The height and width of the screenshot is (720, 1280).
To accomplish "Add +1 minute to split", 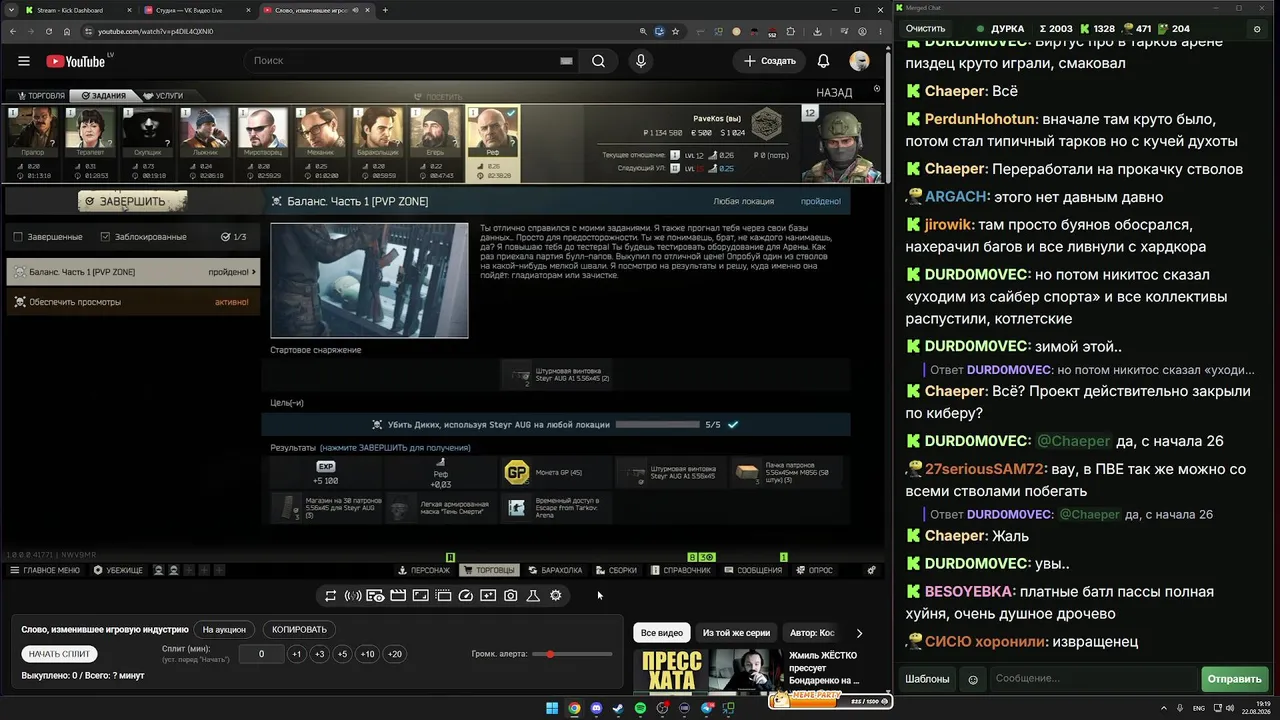I will click(297, 654).
